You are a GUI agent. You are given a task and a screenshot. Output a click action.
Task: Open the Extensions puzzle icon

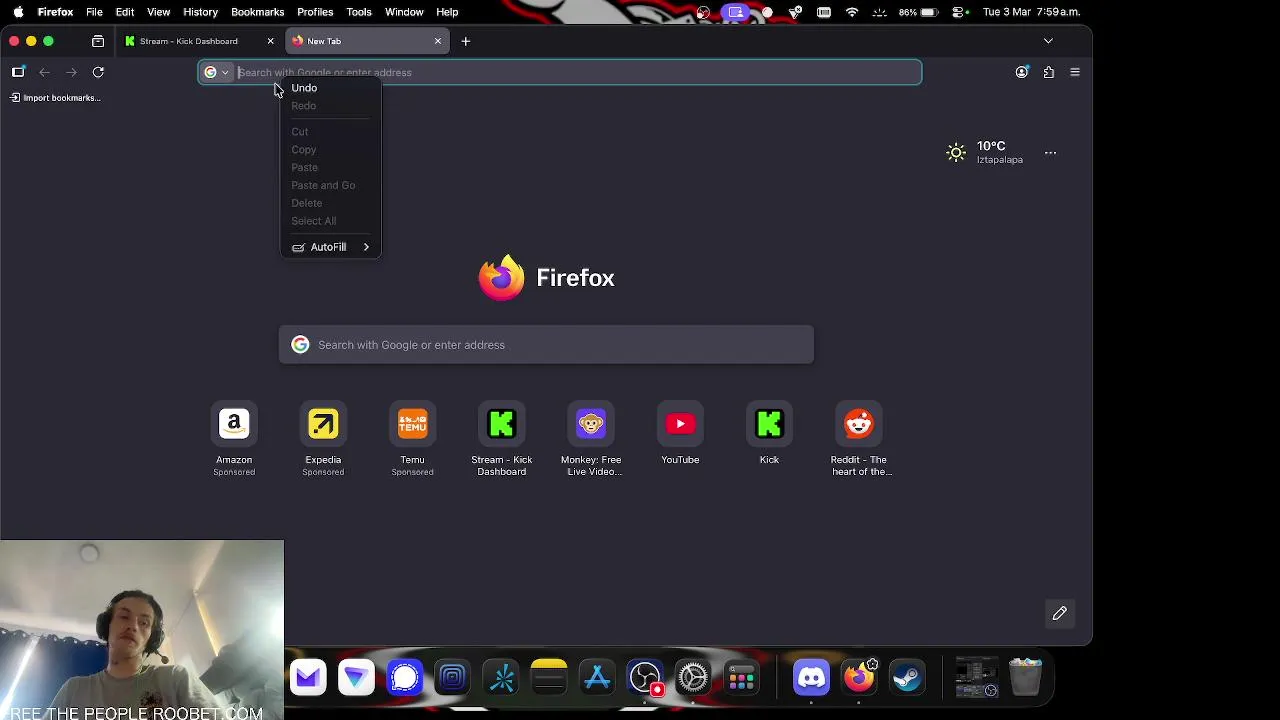click(1048, 72)
